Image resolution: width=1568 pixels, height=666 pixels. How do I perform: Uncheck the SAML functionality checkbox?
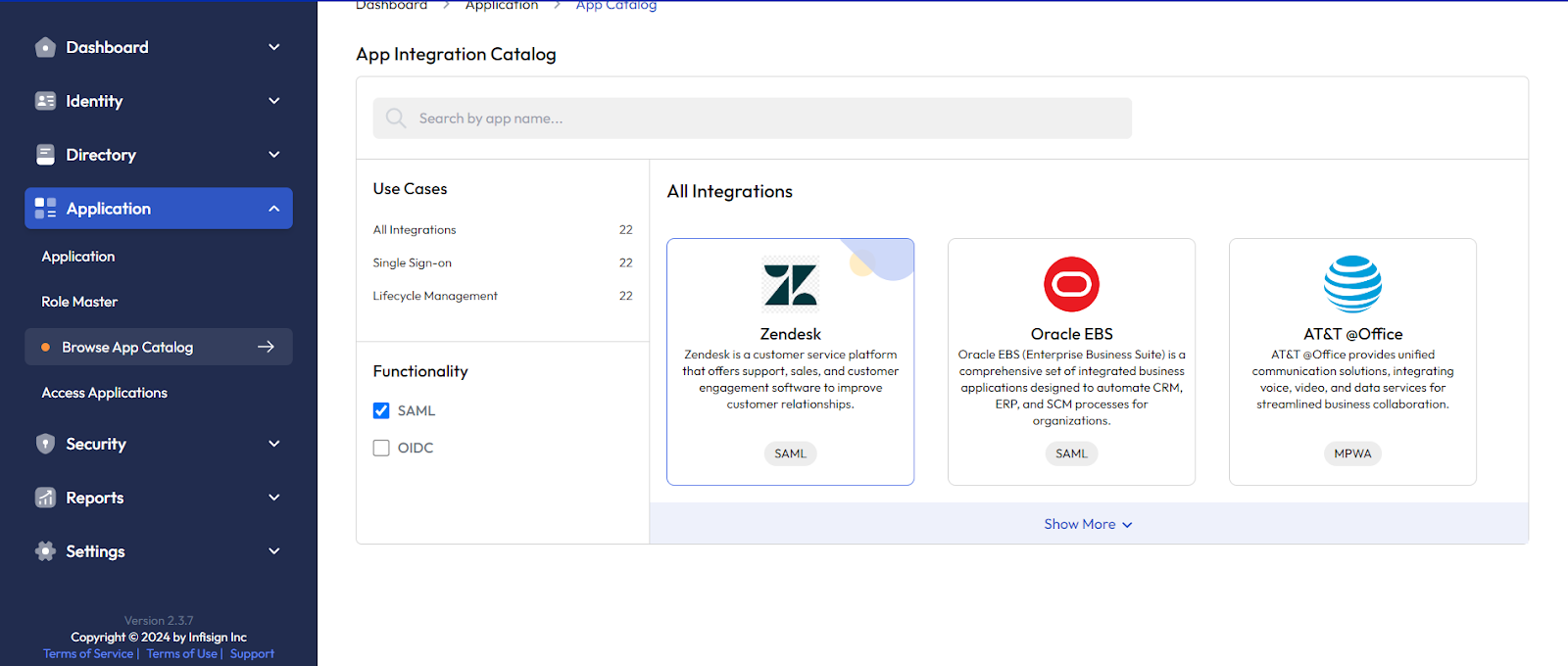click(x=381, y=410)
